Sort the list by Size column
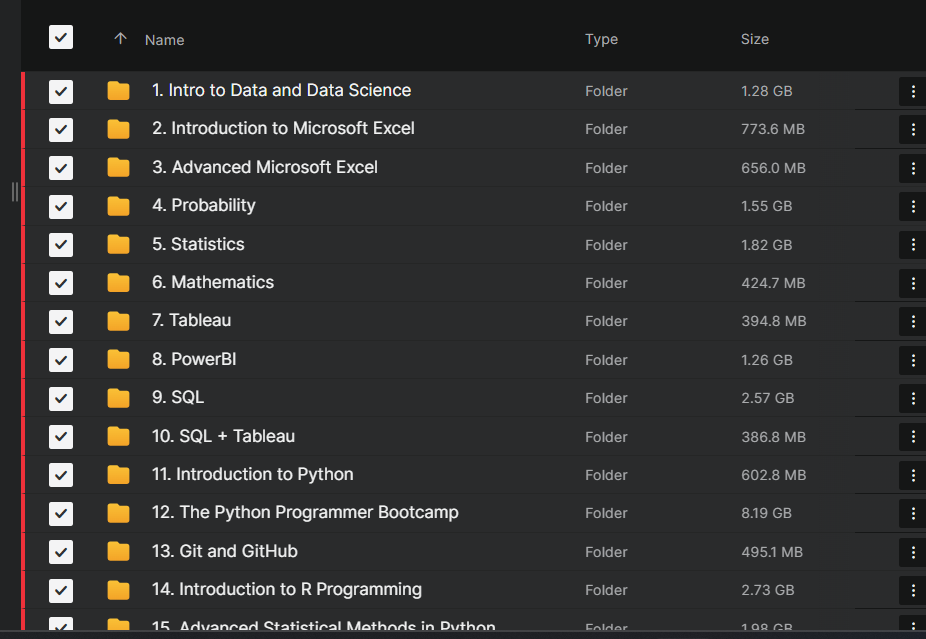The width and height of the screenshot is (926, 639). 754,39
